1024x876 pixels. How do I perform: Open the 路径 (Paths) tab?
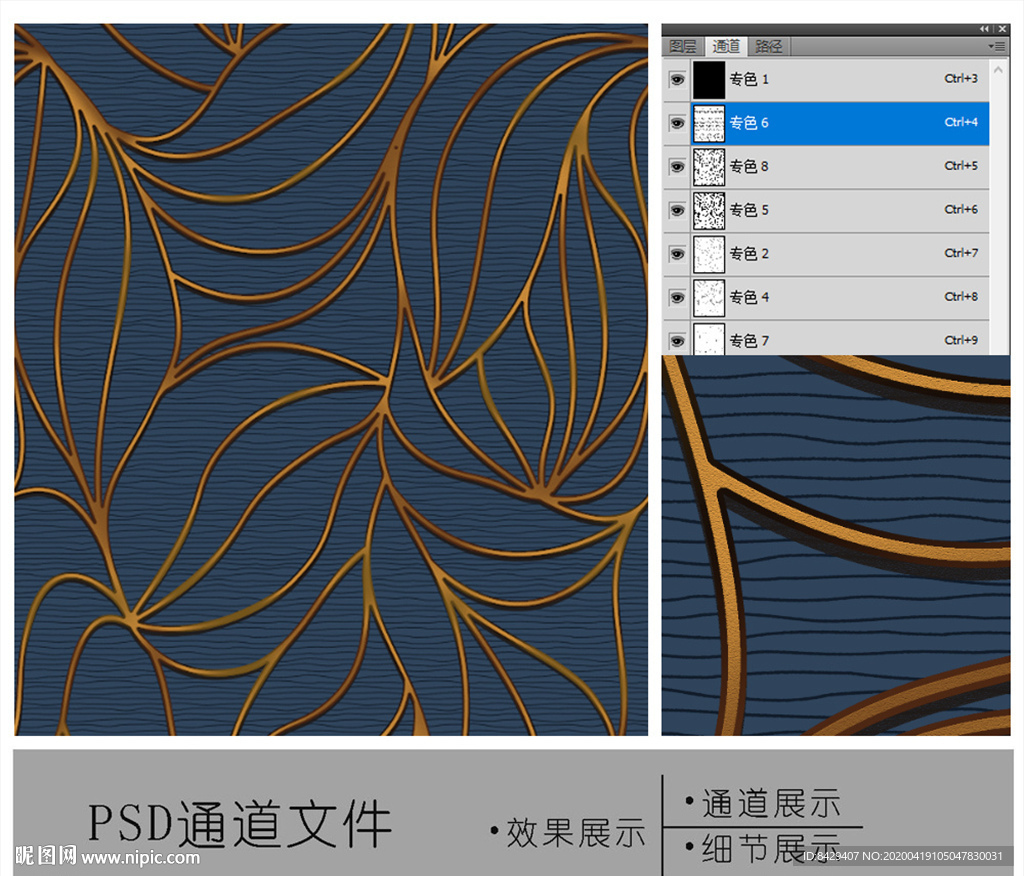tap(769, 46)
